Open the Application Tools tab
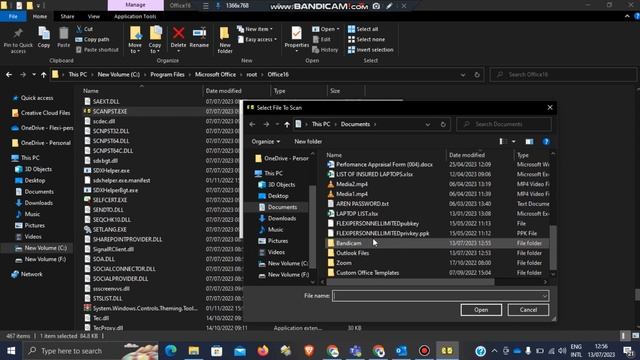This screenshot has width=640, height=360. pos(135,16)
